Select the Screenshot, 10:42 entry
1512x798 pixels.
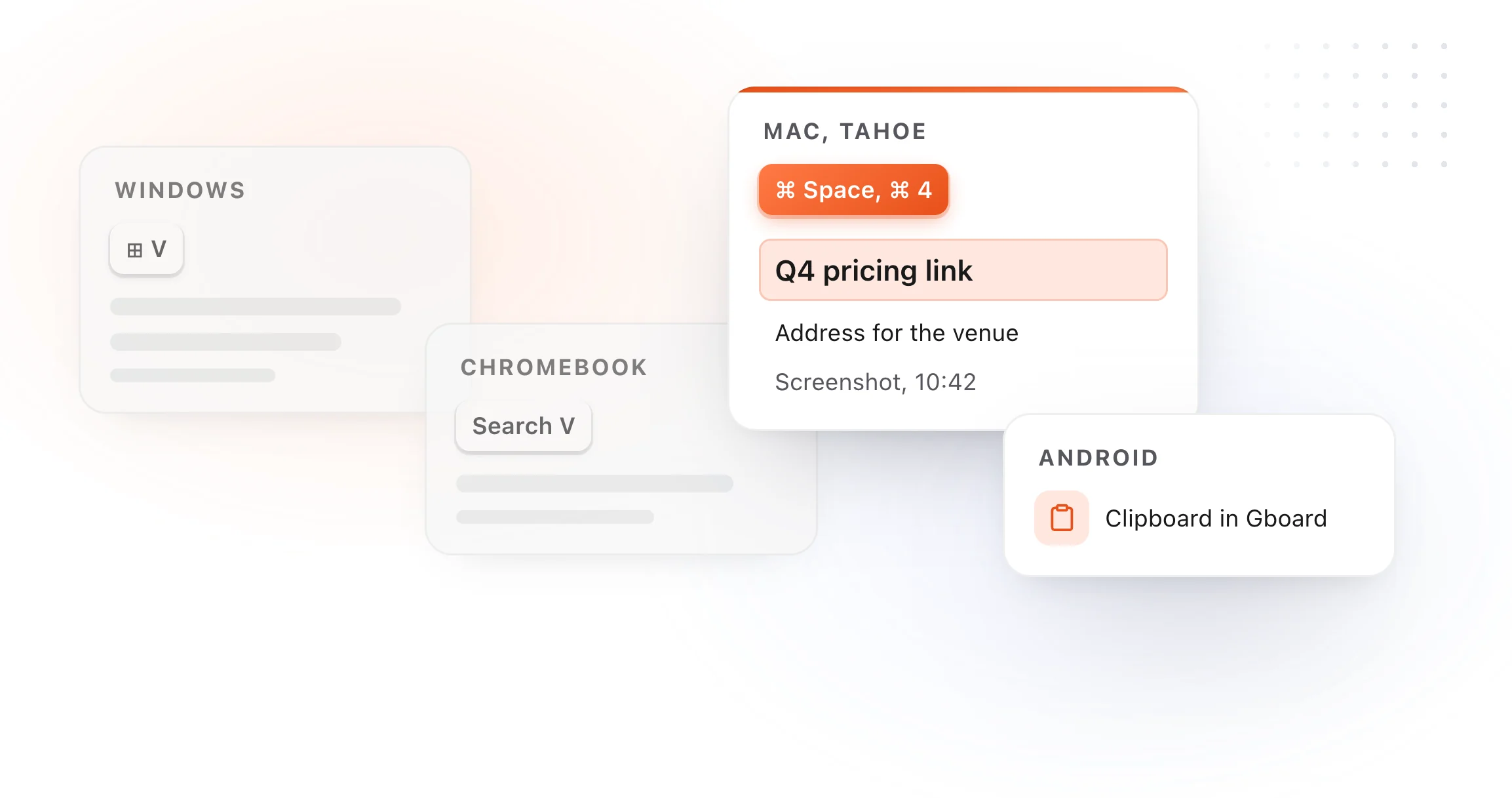[x=876, y=382]
